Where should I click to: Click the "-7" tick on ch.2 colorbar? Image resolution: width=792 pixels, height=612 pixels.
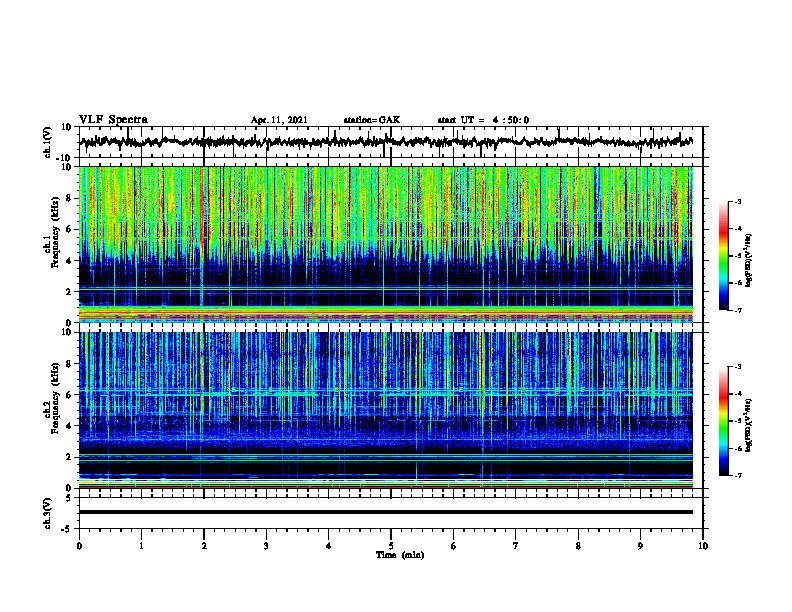point(737,475)
